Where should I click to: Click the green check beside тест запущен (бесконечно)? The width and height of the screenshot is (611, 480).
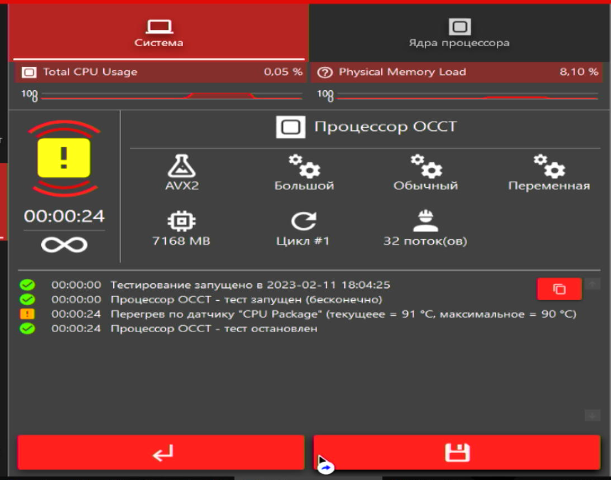point(27,300)
